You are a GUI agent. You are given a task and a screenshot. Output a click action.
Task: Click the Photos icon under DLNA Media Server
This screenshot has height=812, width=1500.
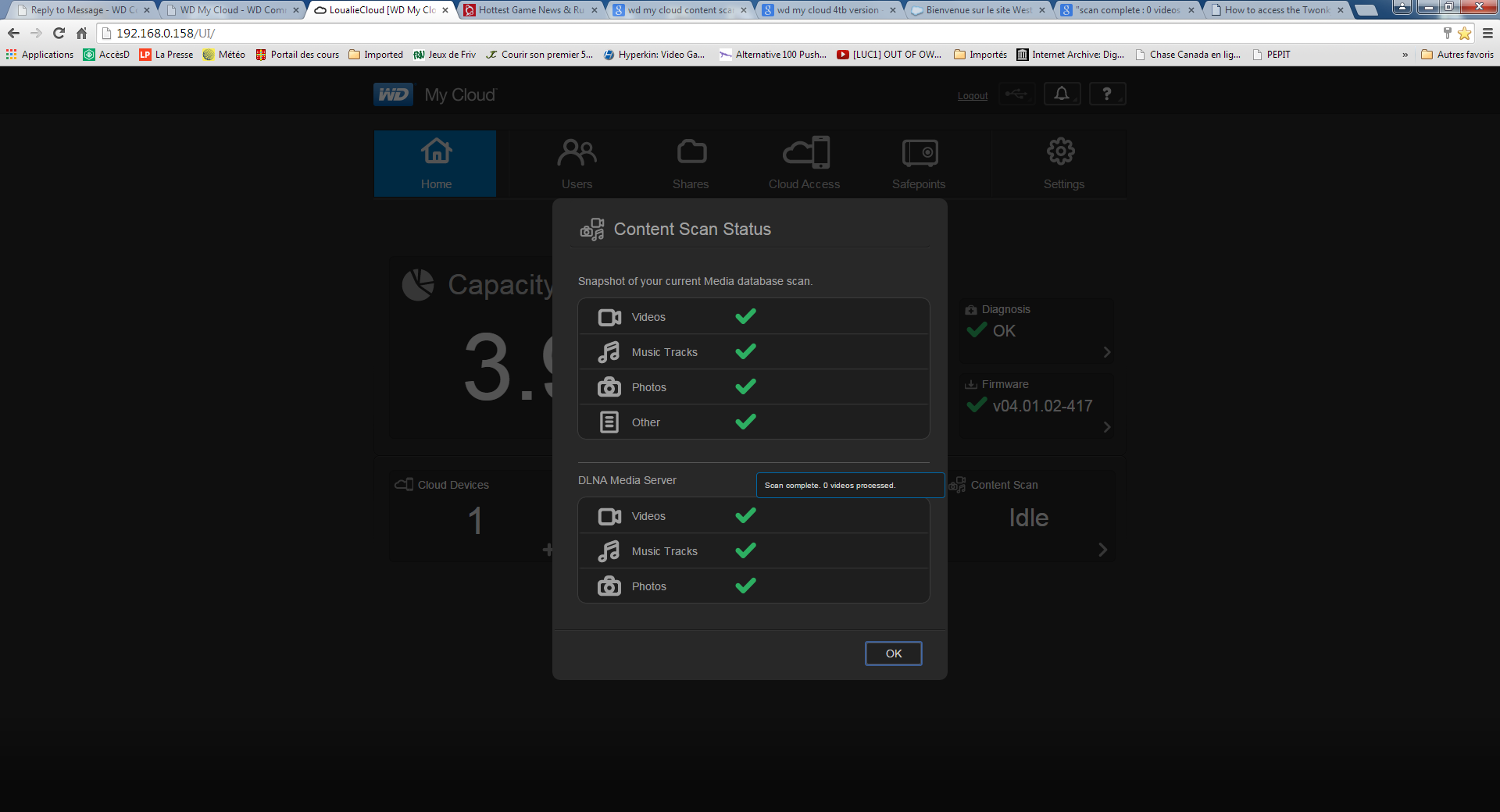pos(609,586)
